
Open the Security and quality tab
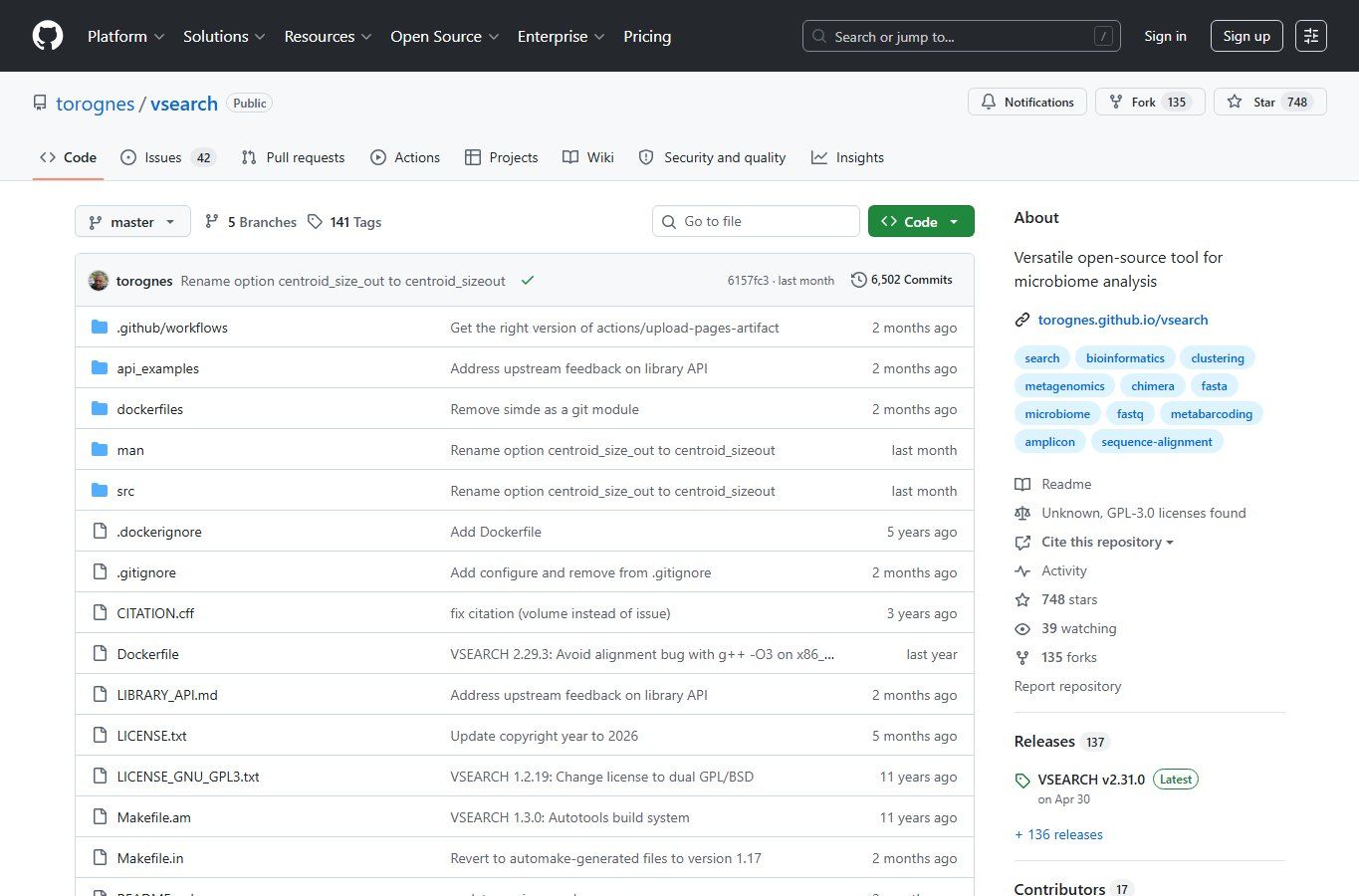(712, 157)
